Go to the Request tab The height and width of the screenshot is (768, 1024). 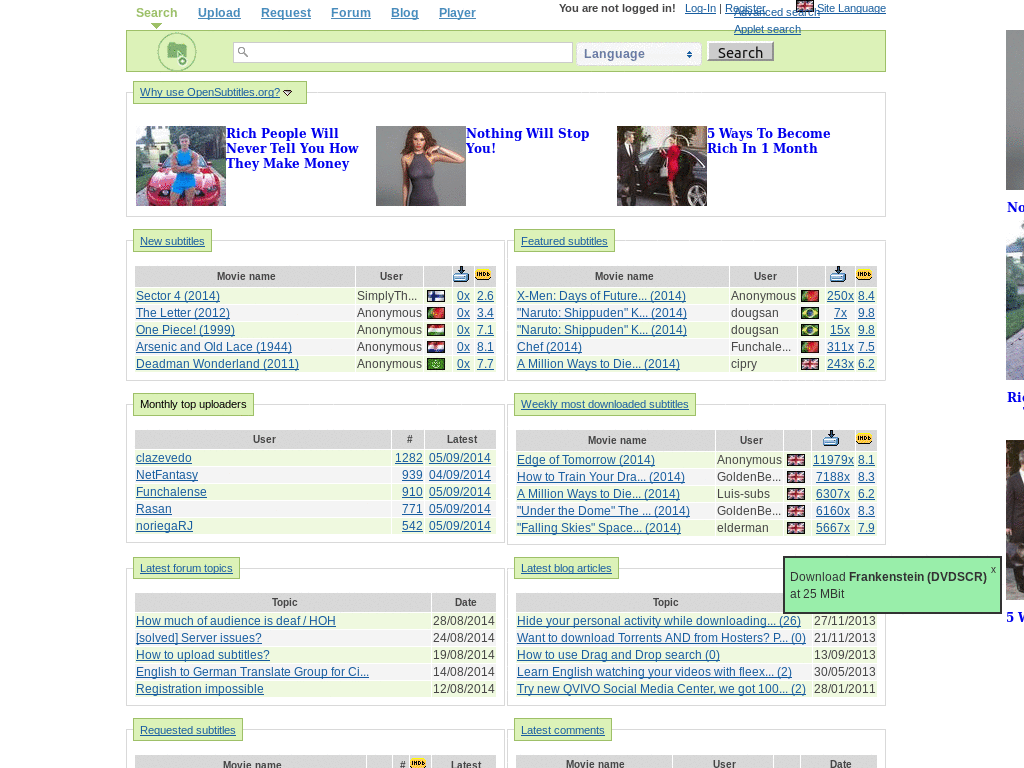click(x=286, y=12)
